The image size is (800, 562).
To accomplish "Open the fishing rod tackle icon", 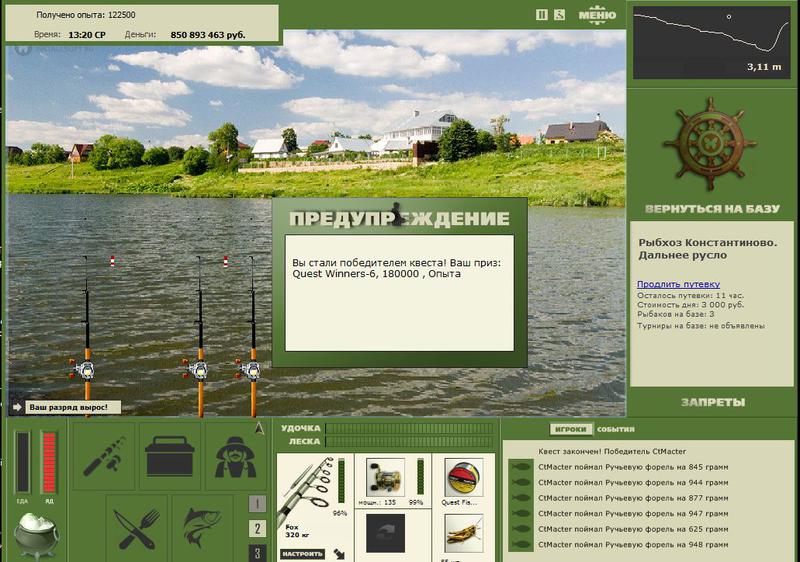I will coord(104,455).
